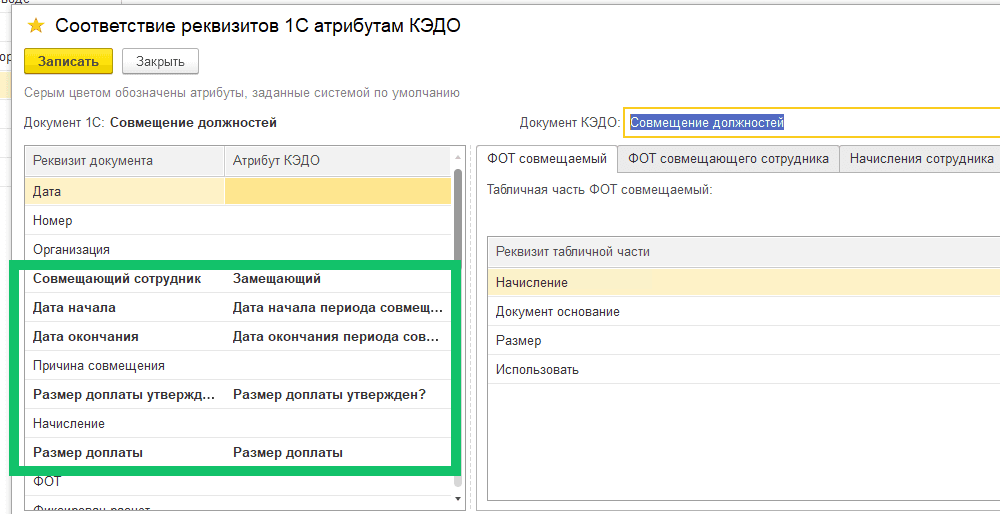Select the Организация requisite row
Screen dimensions: 1000x514
125,249
